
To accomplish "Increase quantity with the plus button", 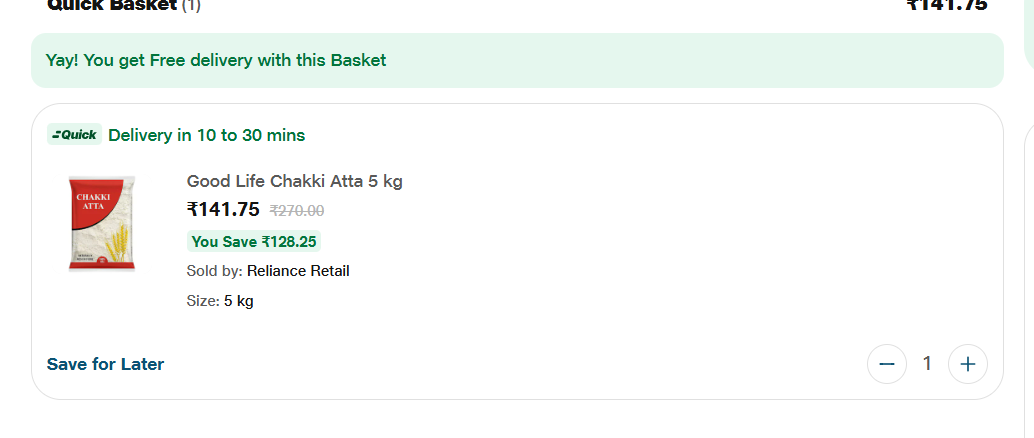I will click(x=967, y=364).
